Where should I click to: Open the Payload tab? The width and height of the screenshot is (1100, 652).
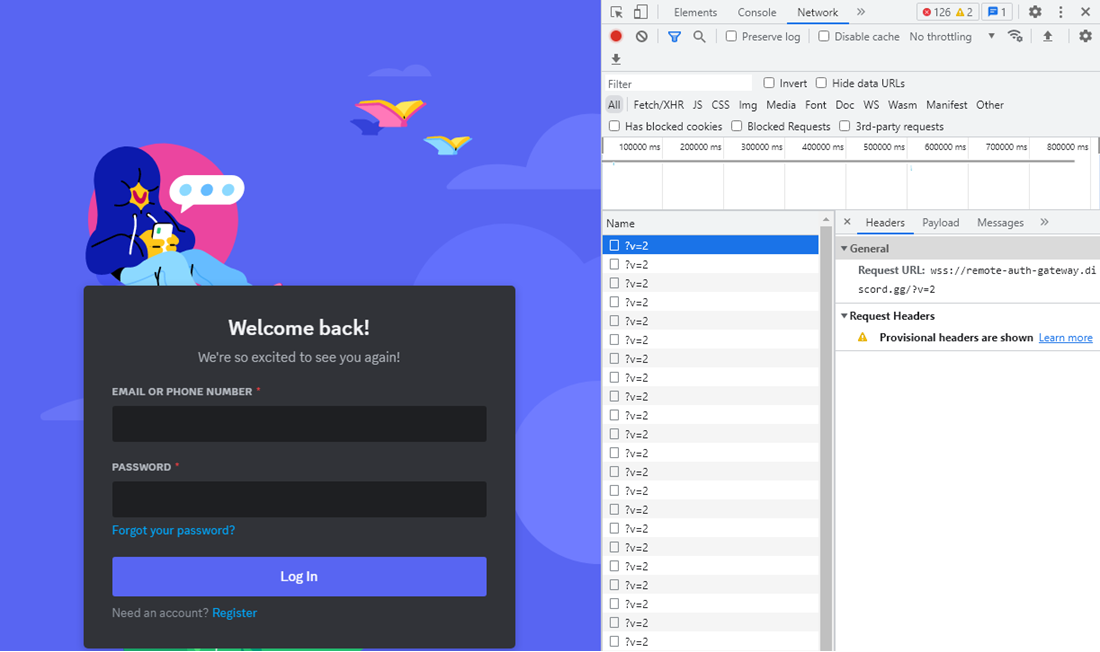[940, 222]
